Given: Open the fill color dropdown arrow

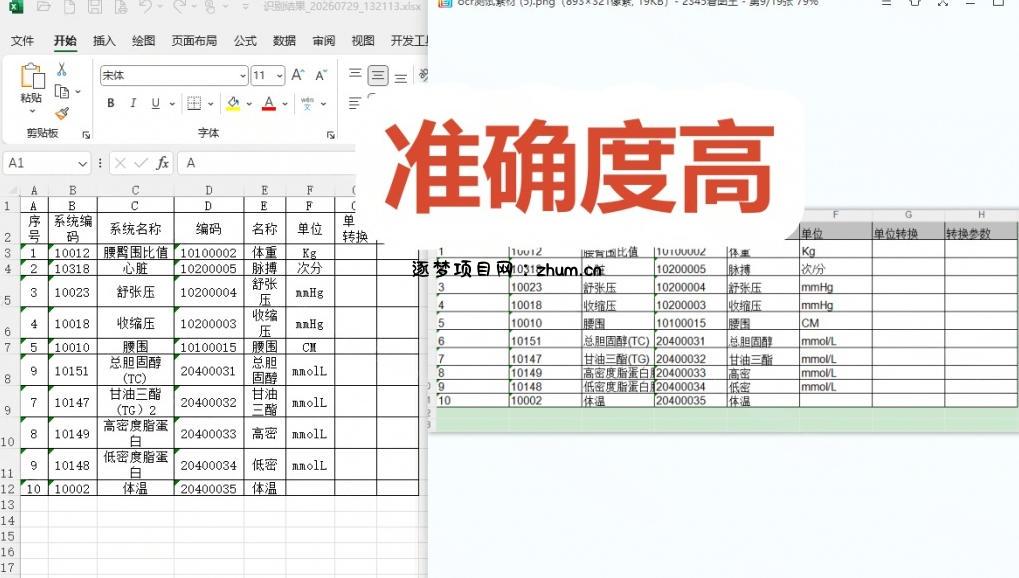Looking at the screenshot, I should [249, 103].
